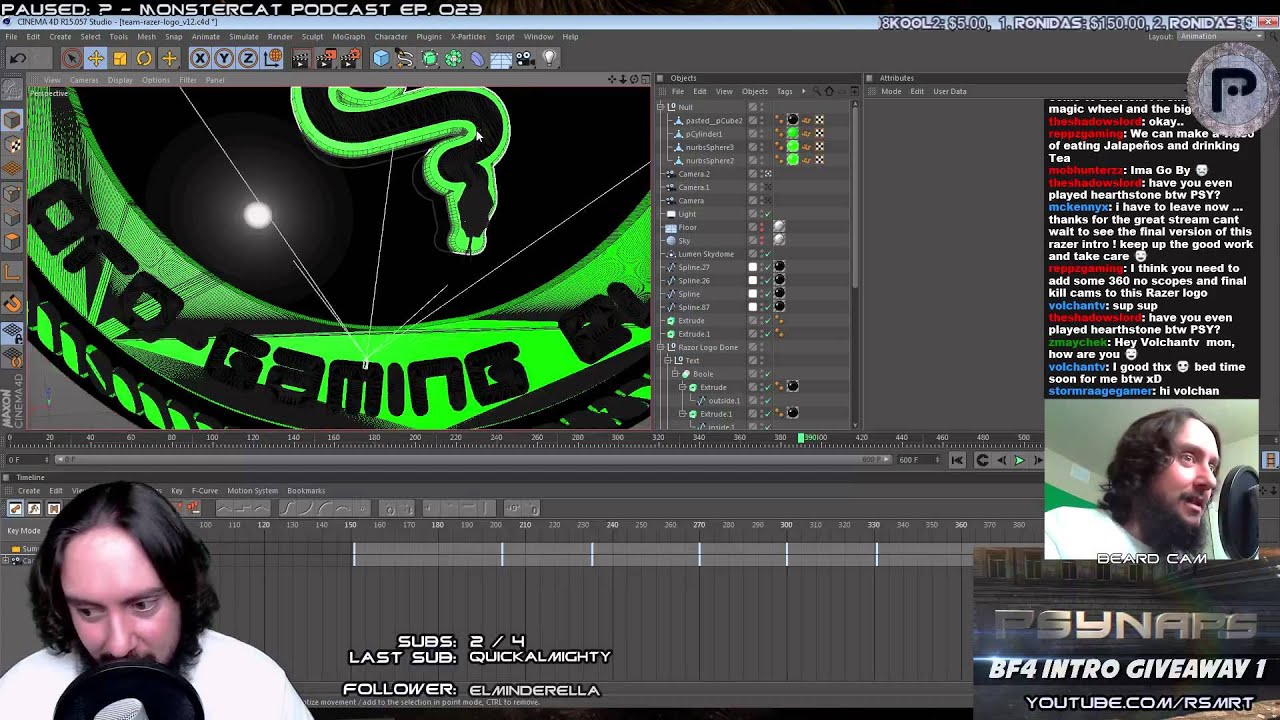
Task: Open timeline Bookmarks menu
Action: tap(306, 491)
